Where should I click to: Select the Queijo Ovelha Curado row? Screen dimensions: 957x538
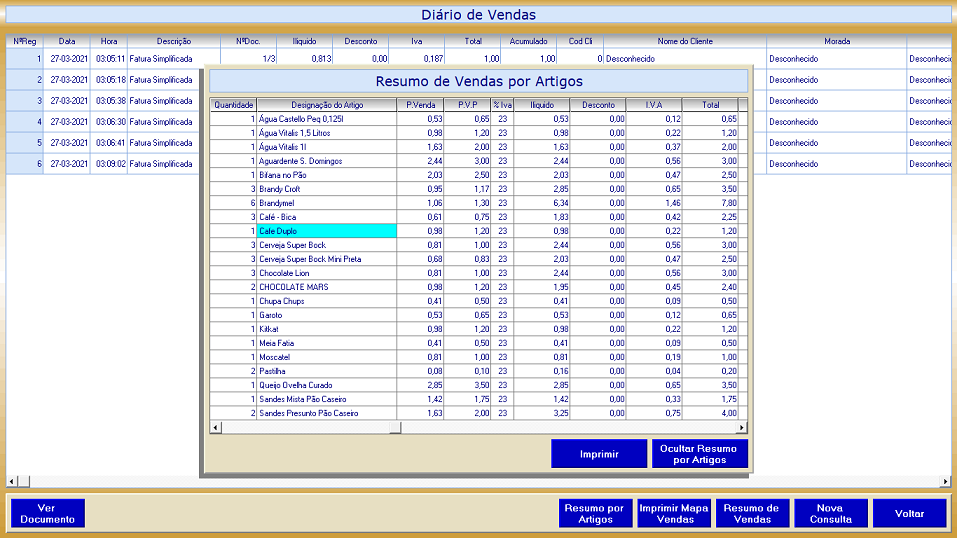tap(326, 385)
